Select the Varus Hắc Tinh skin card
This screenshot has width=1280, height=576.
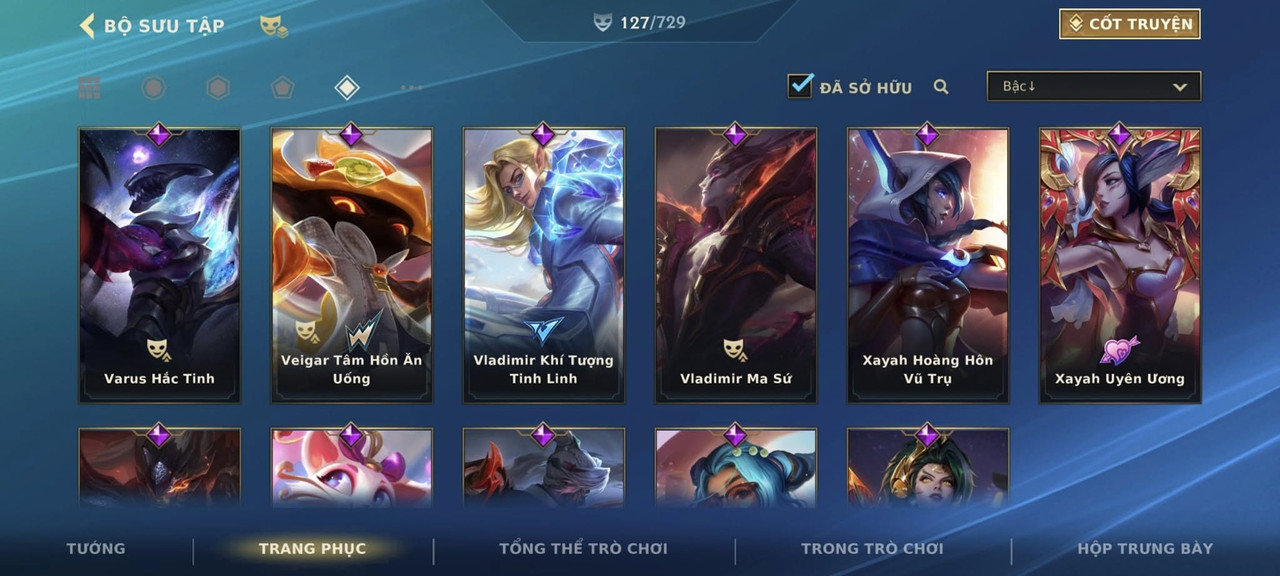pyautogui.click(x=160, y=265)
